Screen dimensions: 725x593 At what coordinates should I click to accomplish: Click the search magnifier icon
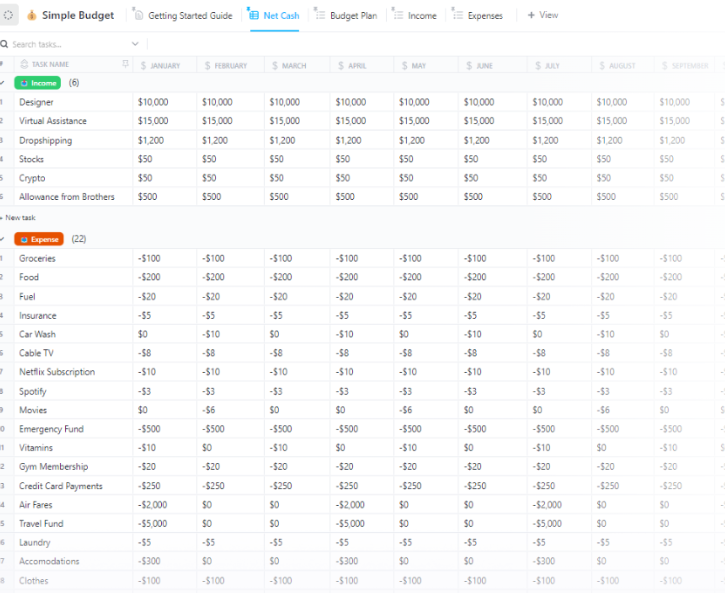5,45
